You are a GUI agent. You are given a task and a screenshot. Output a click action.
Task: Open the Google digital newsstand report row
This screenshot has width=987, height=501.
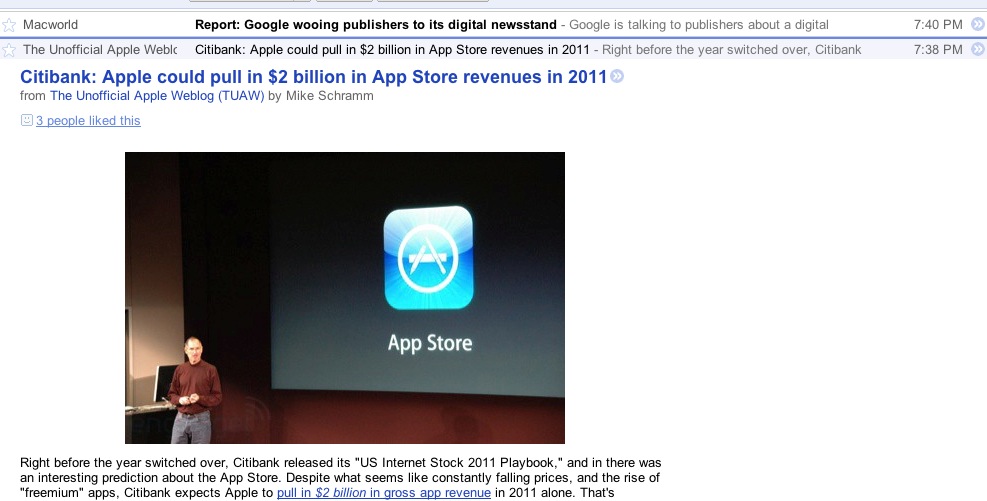494,25
